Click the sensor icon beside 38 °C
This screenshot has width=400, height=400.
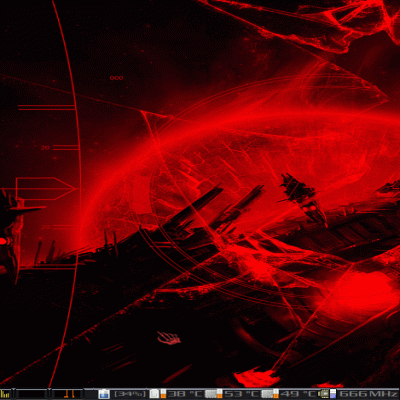click(154, 394)
